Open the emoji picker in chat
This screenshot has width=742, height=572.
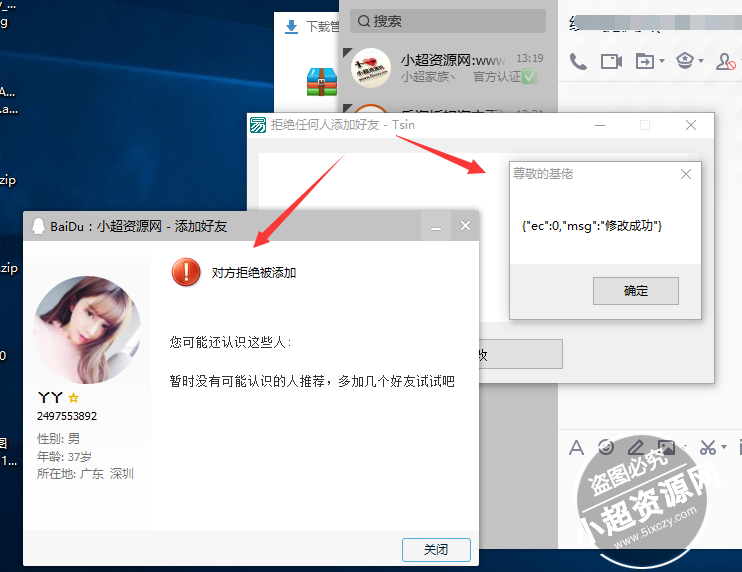pos(606,447)
